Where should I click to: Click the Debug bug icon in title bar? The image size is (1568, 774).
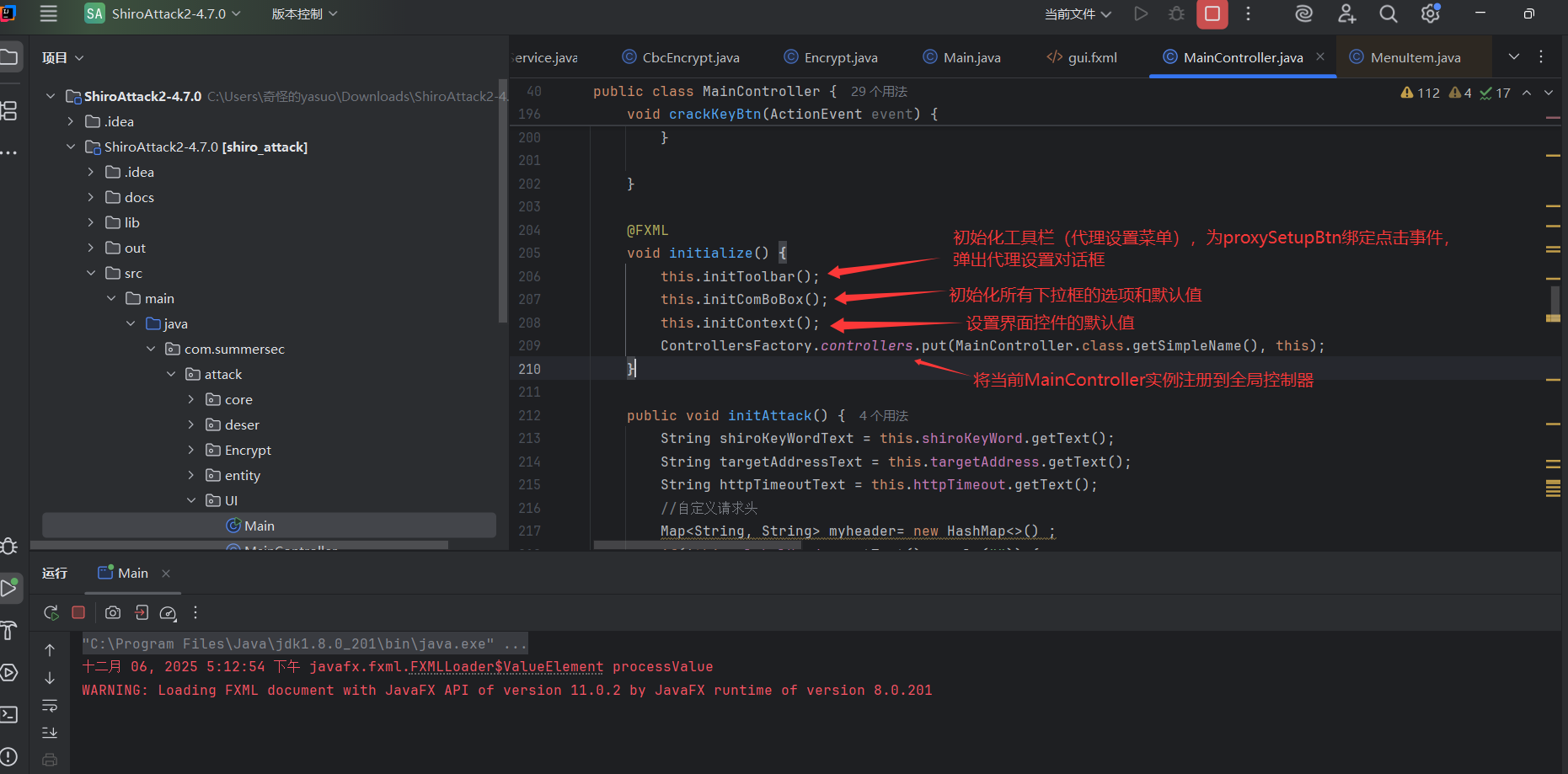click(1176, 13)
